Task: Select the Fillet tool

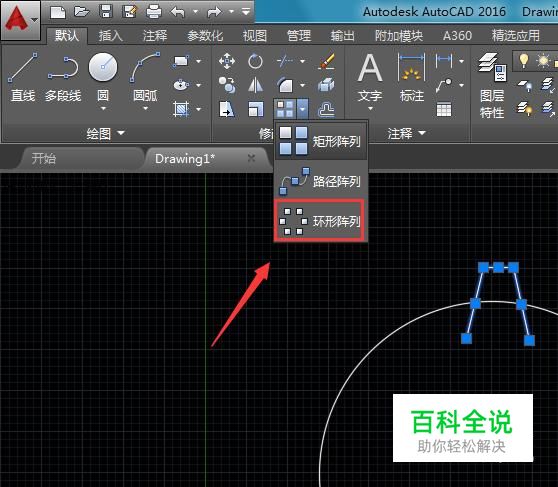Action: [285, 85]
